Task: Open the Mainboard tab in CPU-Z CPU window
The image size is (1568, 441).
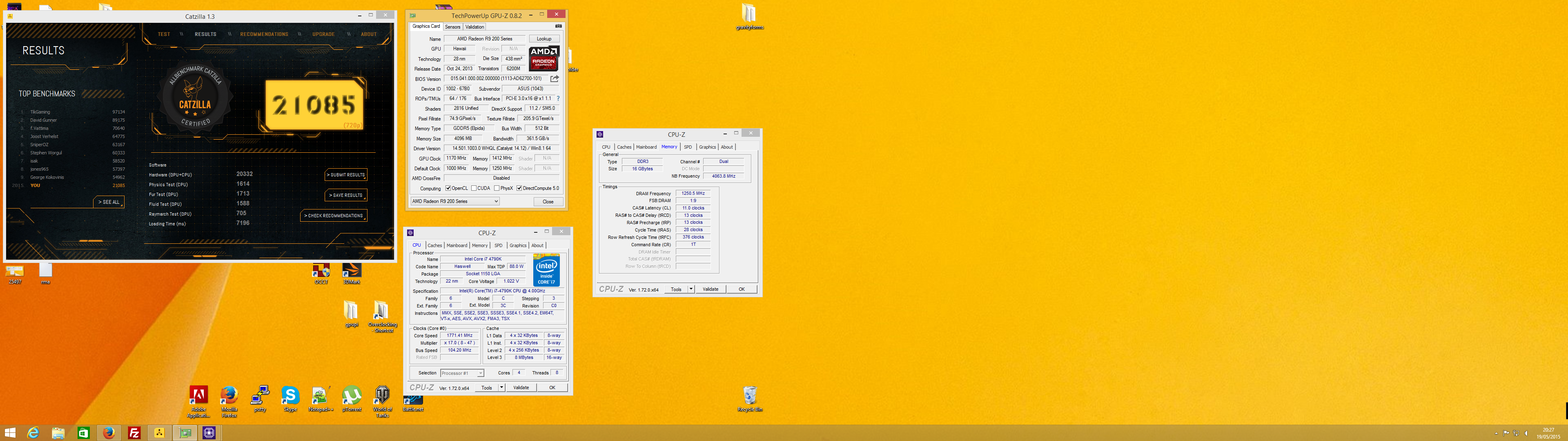Action: pyautogui.click(x=457, y=245)
